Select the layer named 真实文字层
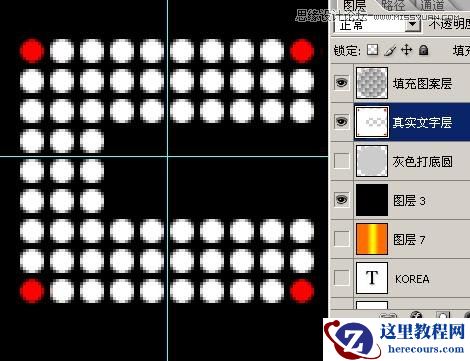Image resolution: width=470 pixels, height=361 pixels. click(x=422, y=122)
